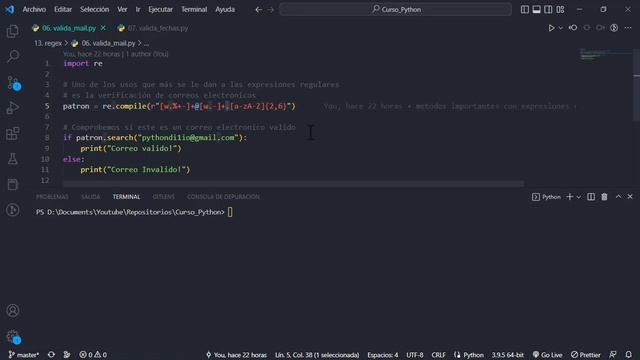
Task: Open previous revision changes icon
Action: 573,28
